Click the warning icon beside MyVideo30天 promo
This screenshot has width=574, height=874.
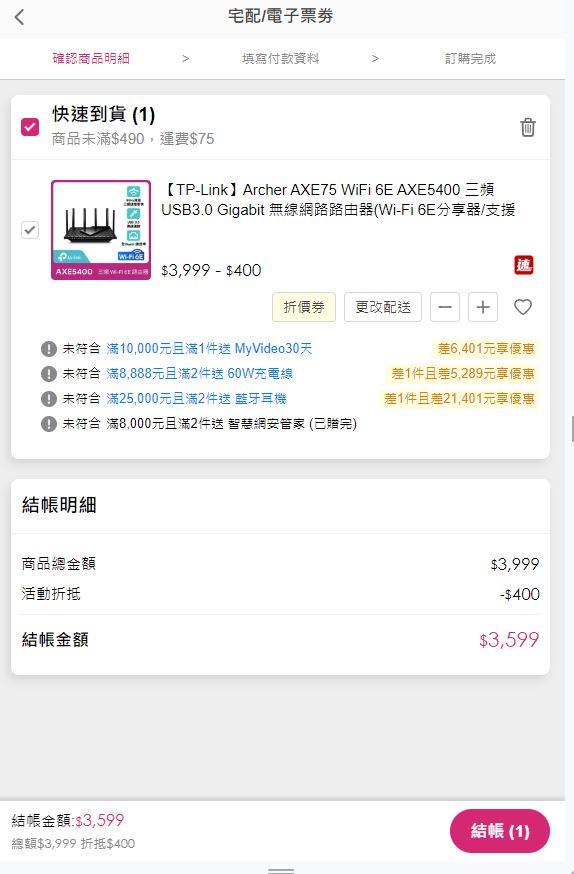(x=48, y=349)
